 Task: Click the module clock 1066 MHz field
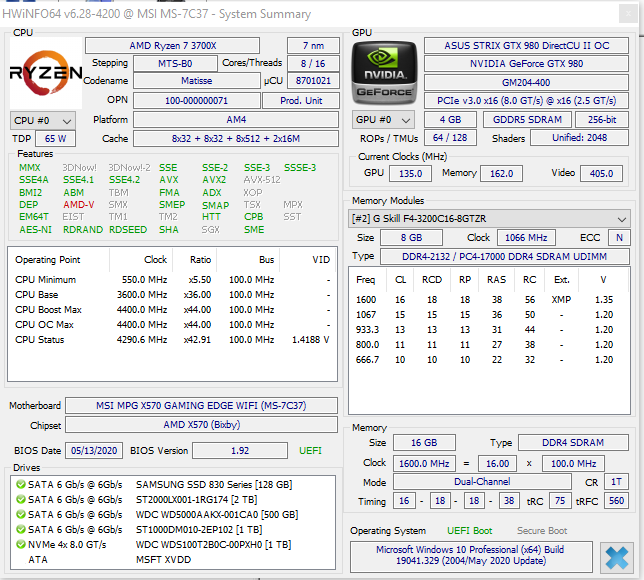tap(526, 237)
